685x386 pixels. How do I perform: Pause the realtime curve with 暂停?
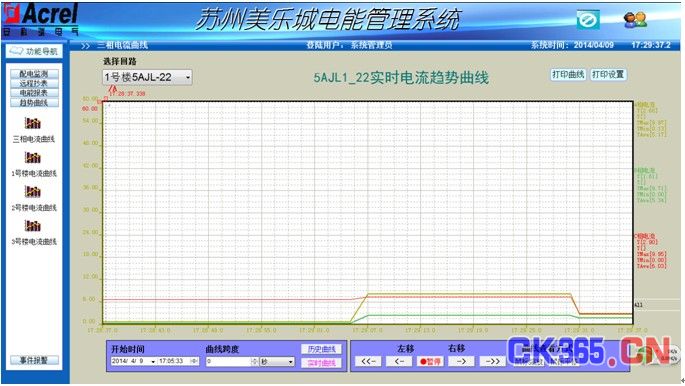coord(430,362)
